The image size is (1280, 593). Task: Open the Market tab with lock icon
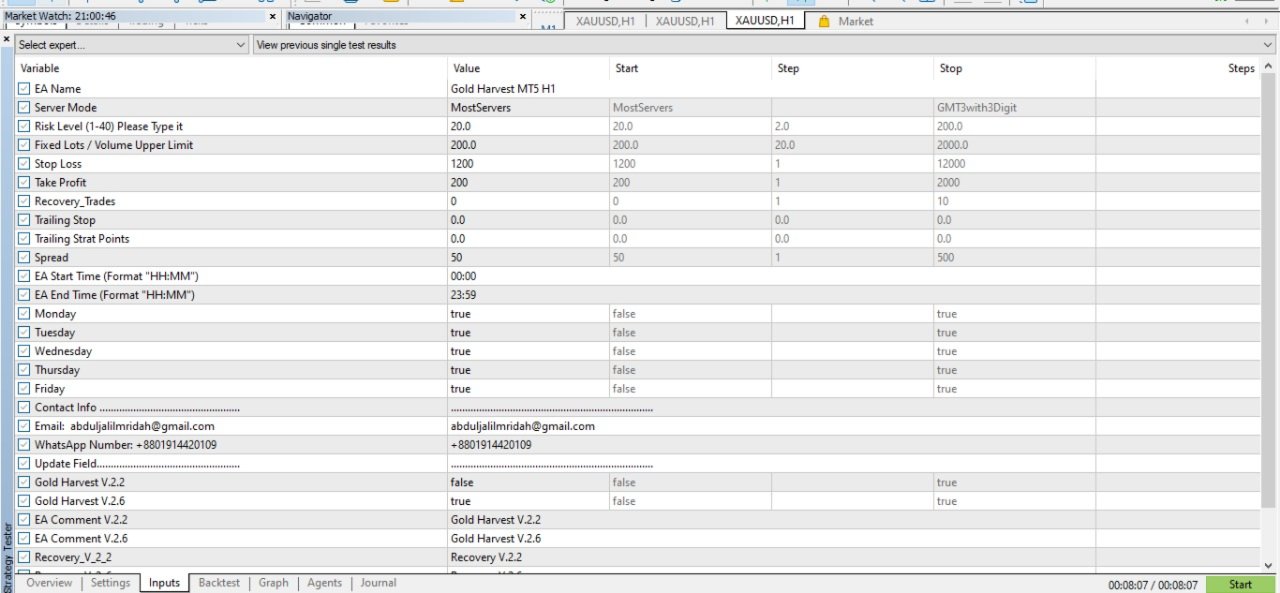[x=845, y=21]
